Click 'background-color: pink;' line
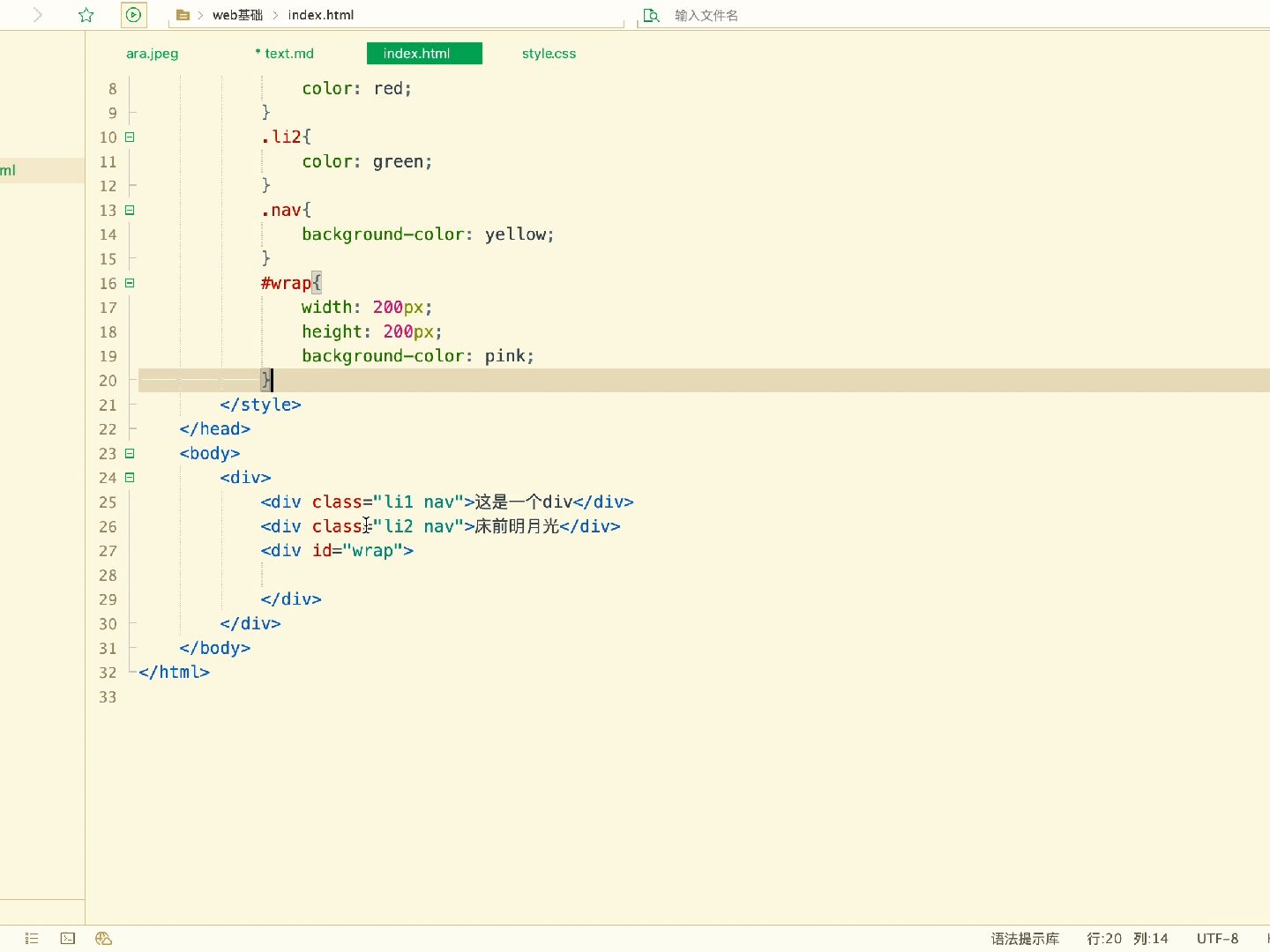The width and height of the screenshot is (1270, 952). pos(418,356)
